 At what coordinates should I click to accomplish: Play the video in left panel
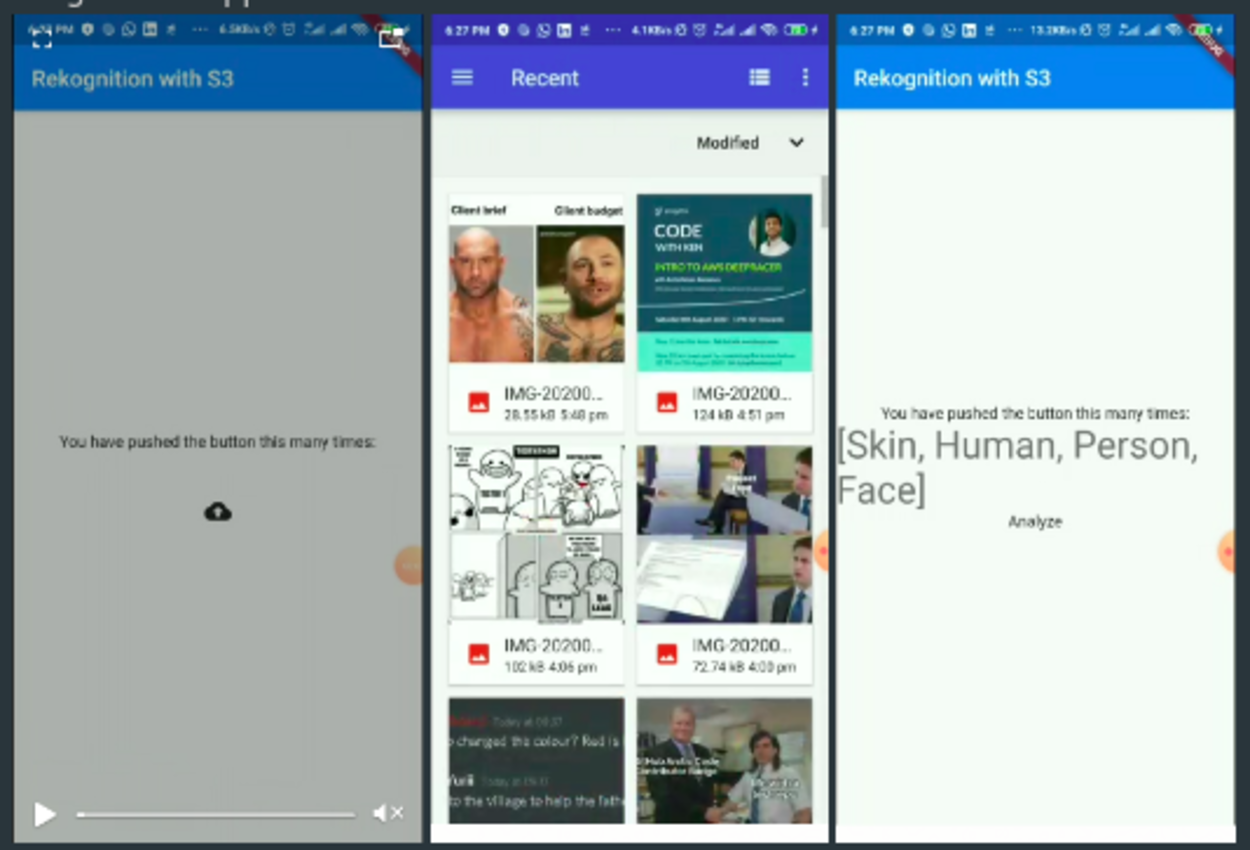pos(44,814)
